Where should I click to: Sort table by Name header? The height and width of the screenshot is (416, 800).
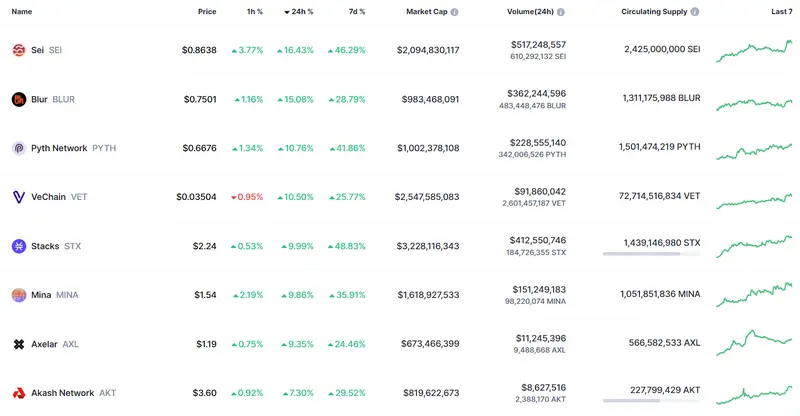[x=21, y=12]
